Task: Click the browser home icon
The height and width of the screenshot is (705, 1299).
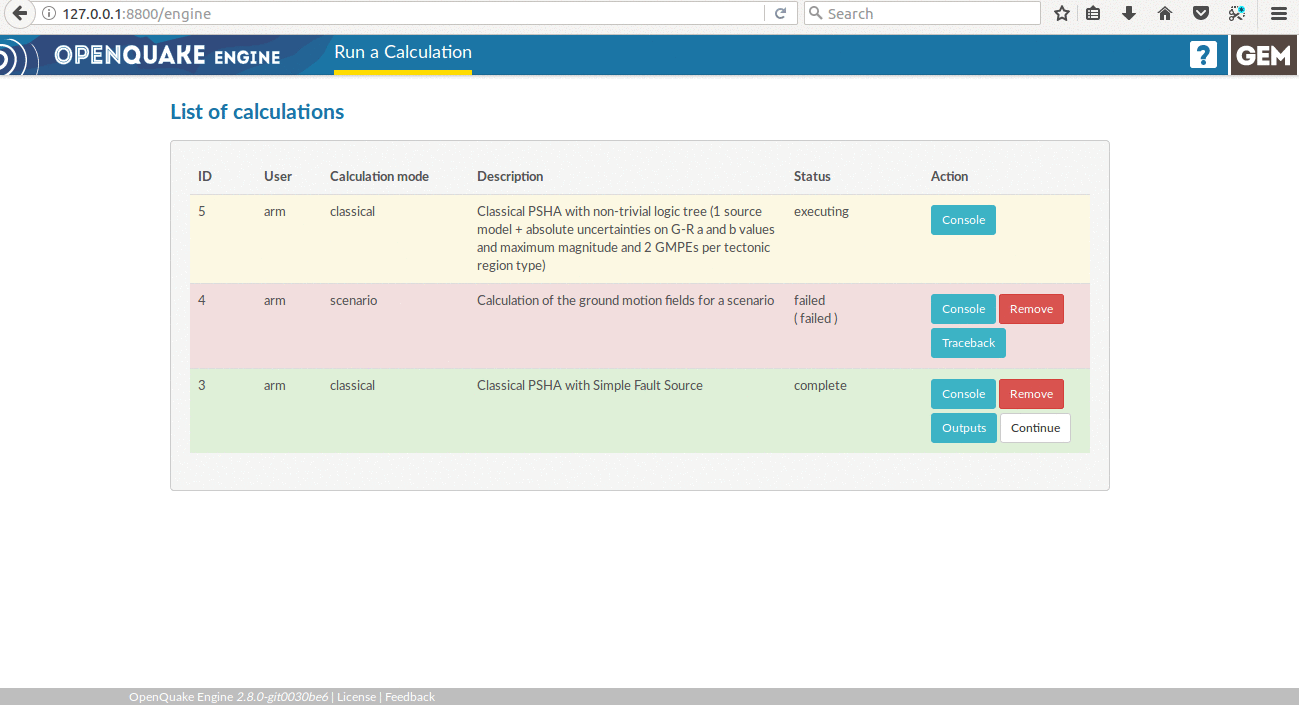Action: [1165, 14]
